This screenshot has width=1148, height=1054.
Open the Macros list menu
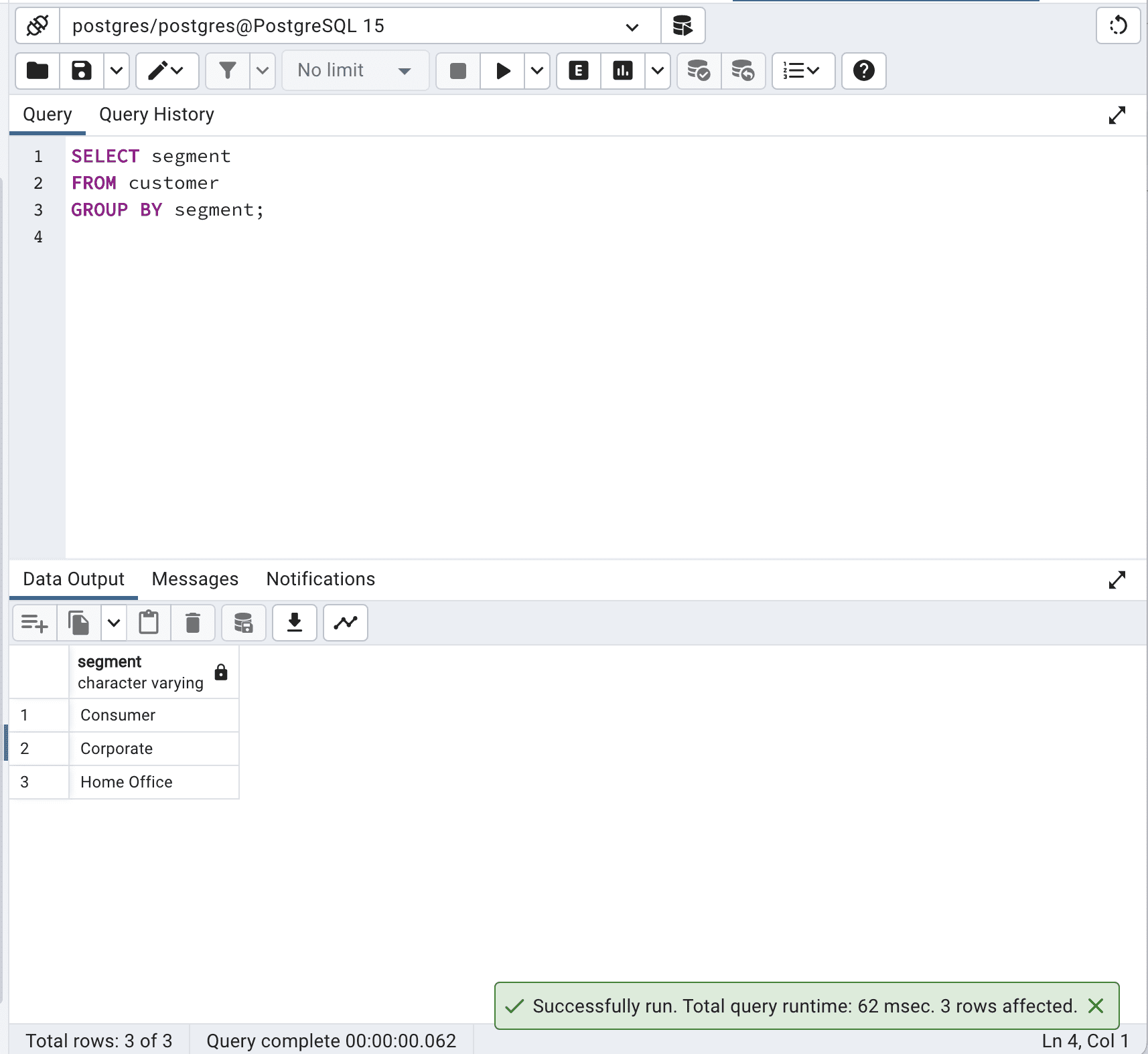[x=803, y=70]
